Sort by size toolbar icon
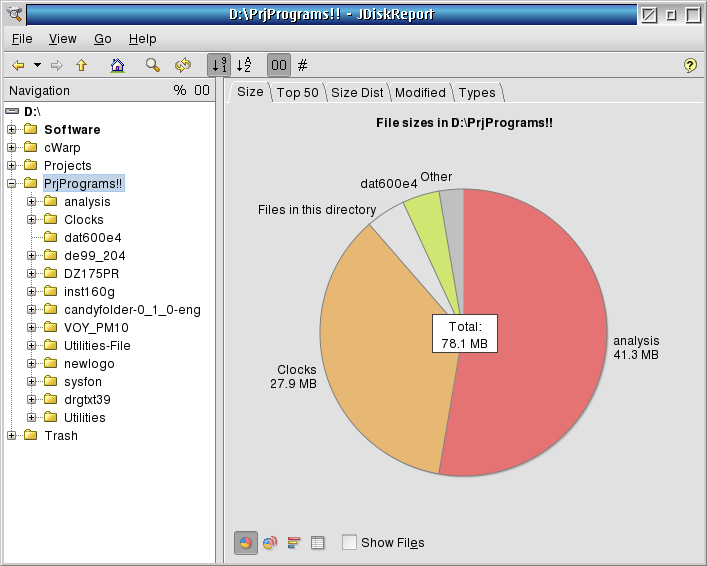The height and width of the screenshot is (566, 707). (x=219, y=65)
